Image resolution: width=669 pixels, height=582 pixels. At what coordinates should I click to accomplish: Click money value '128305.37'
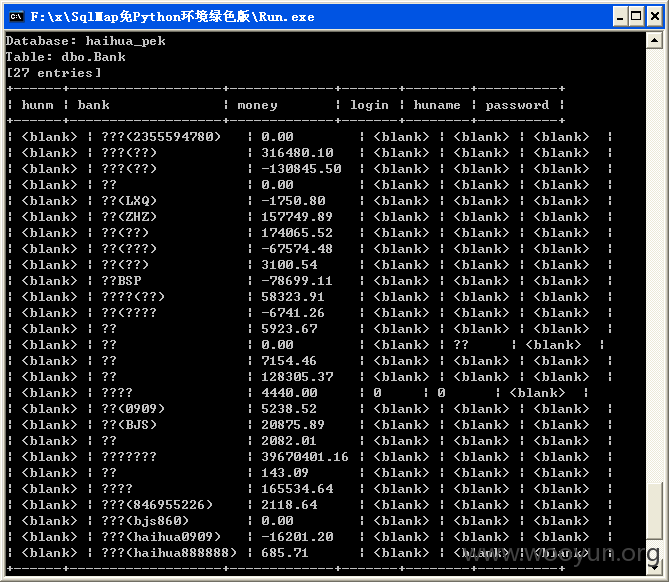point(297,377)
